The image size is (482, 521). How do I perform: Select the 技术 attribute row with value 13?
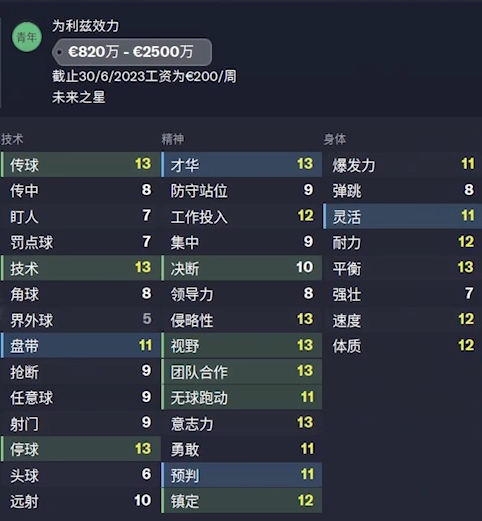(81, 268)
